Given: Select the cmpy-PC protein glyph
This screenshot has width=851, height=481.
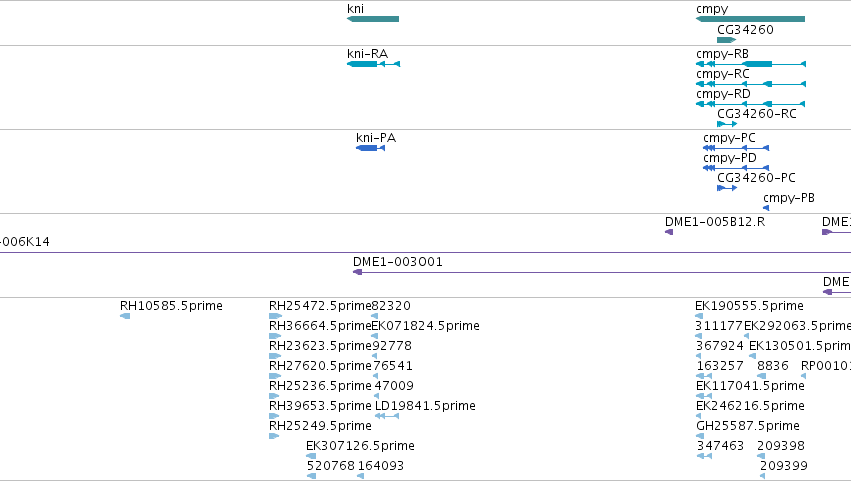Looking at the screenshot, I should (736, 148).
